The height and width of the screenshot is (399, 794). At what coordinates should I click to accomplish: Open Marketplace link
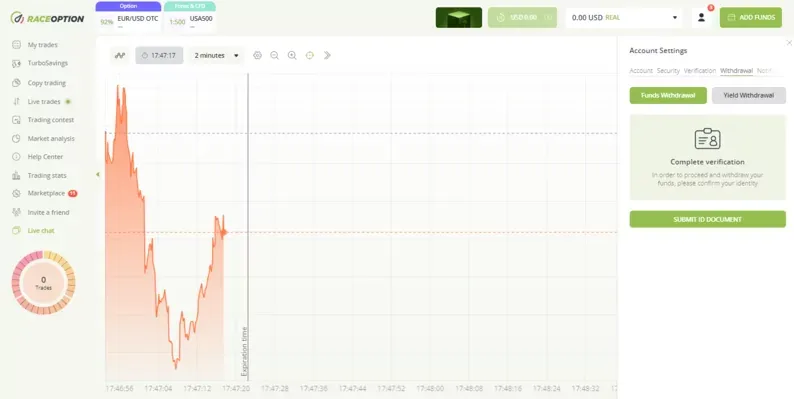coord(46,193)
